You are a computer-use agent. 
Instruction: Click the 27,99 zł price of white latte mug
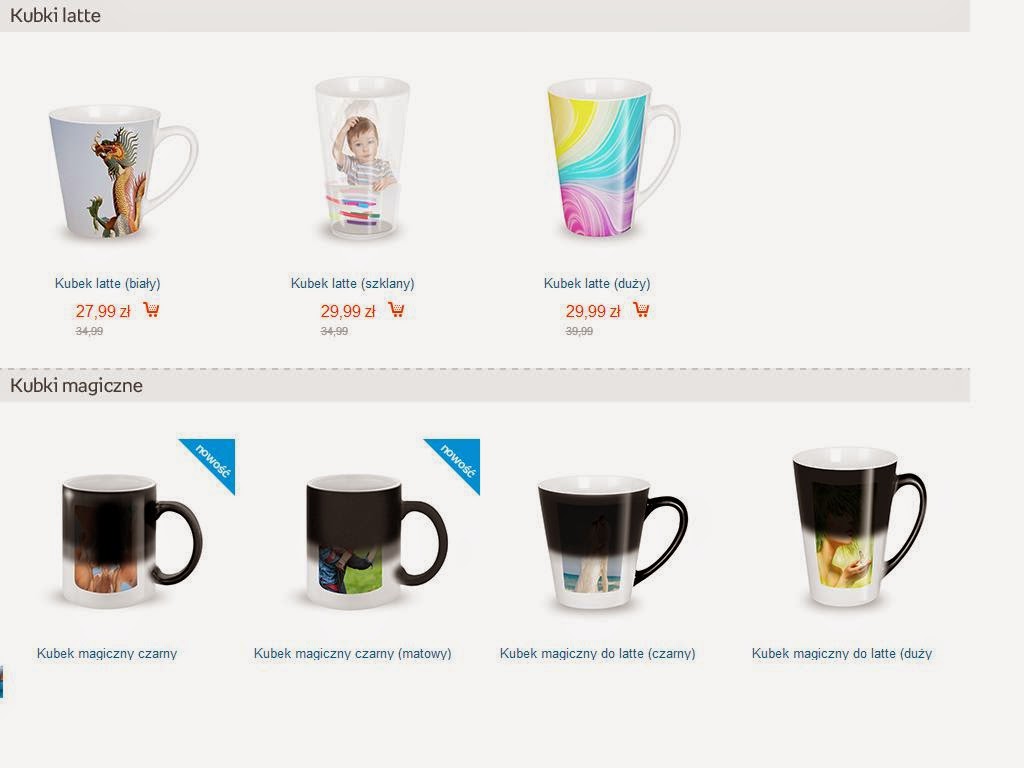[x=103, y=311]
